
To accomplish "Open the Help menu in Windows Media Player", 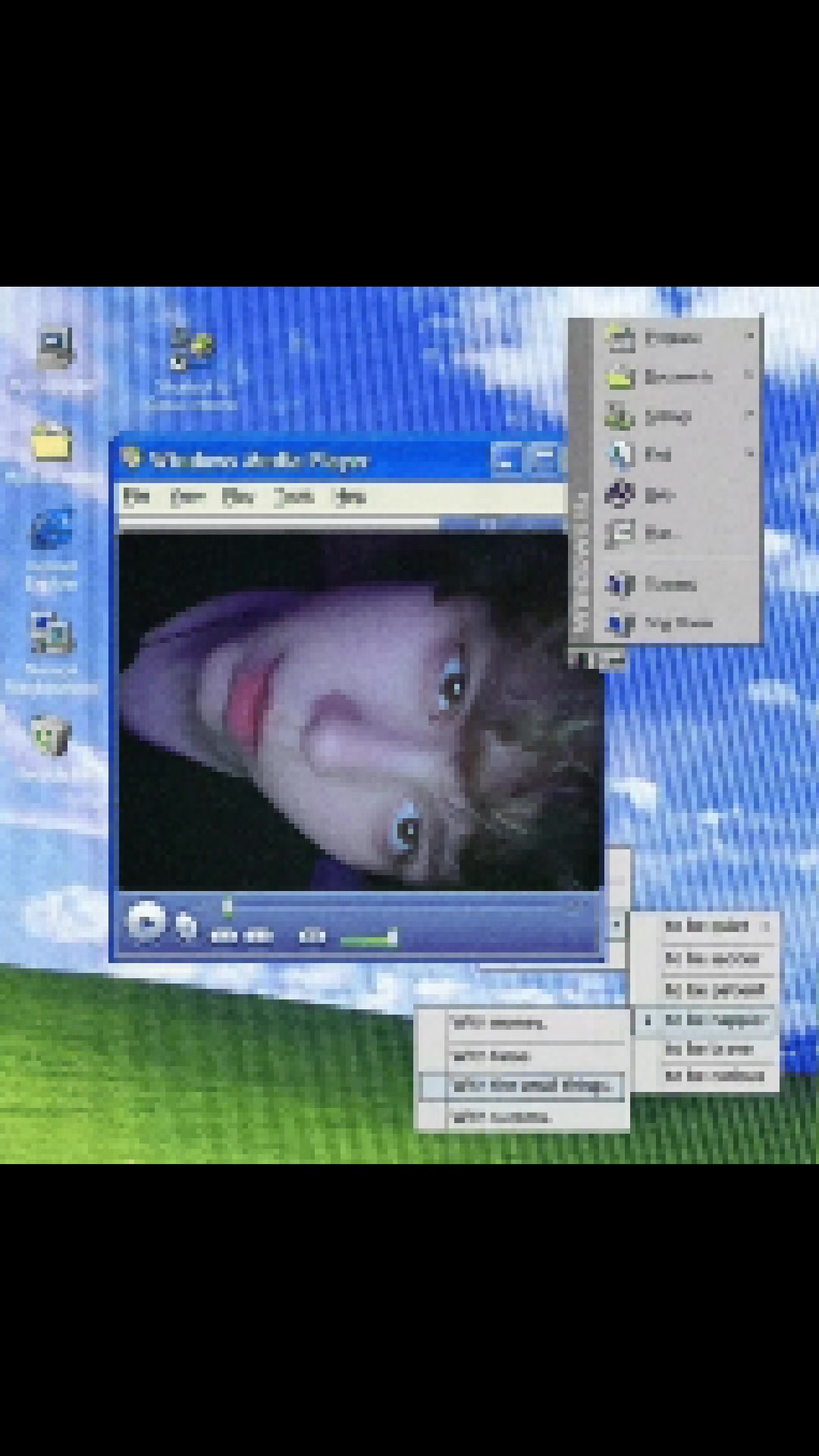I will (350, 497).
